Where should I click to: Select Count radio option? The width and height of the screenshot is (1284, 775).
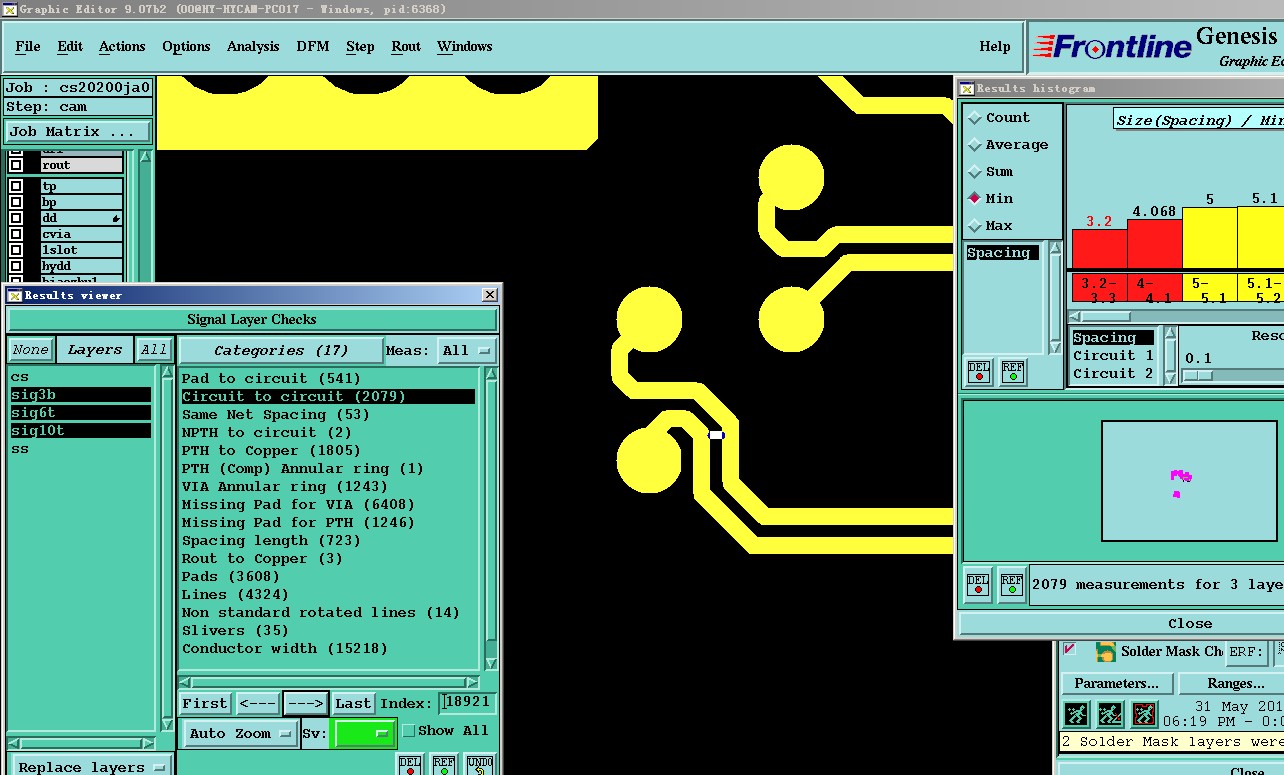tap(975, 118)
